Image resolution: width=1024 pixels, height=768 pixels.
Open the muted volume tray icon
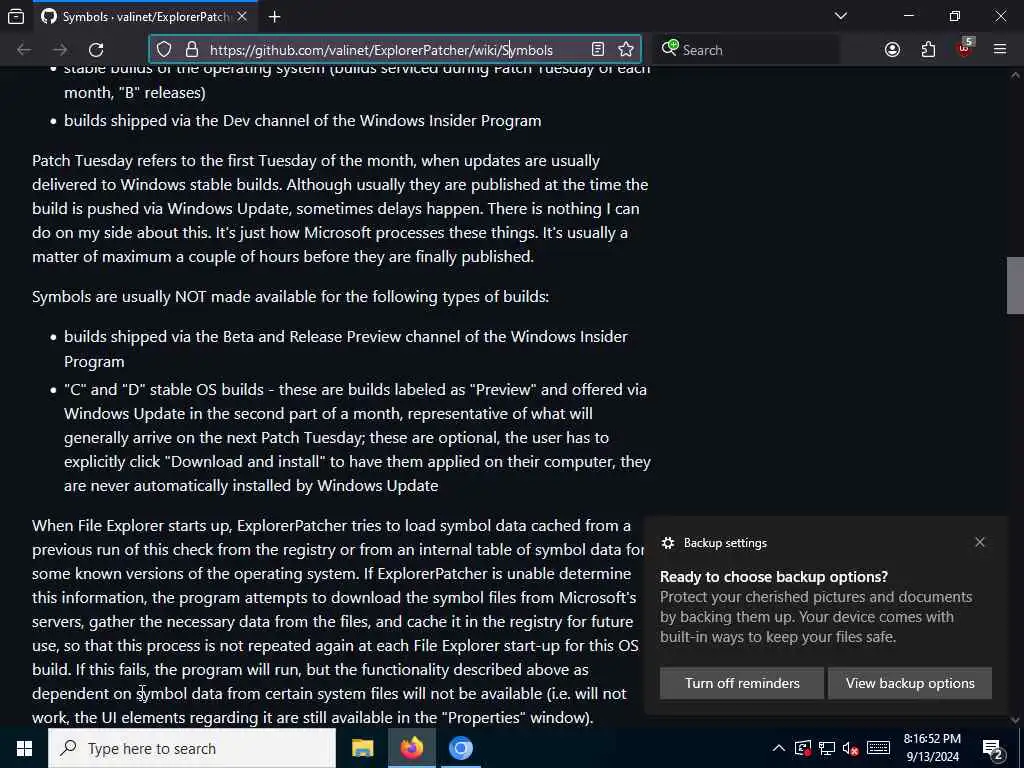(850, 748)
